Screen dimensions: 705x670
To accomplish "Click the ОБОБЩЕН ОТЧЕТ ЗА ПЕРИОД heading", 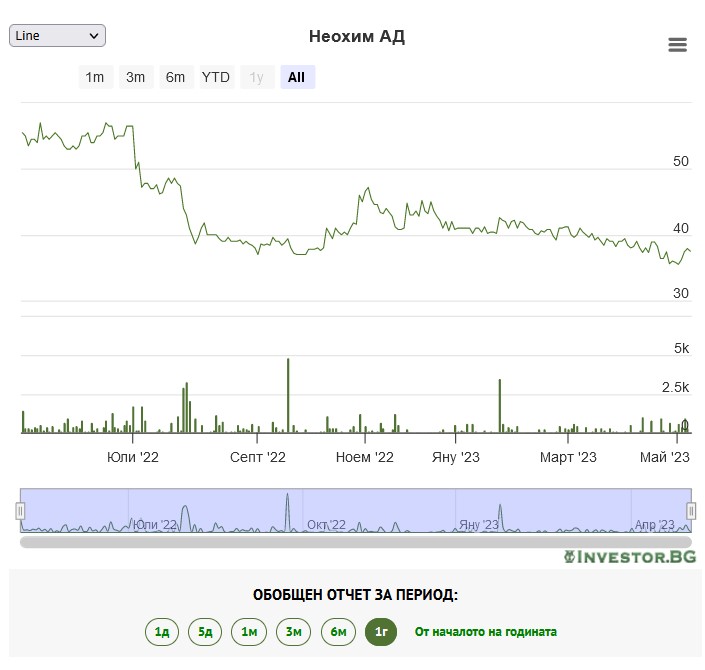I will (x=355, y=595).
